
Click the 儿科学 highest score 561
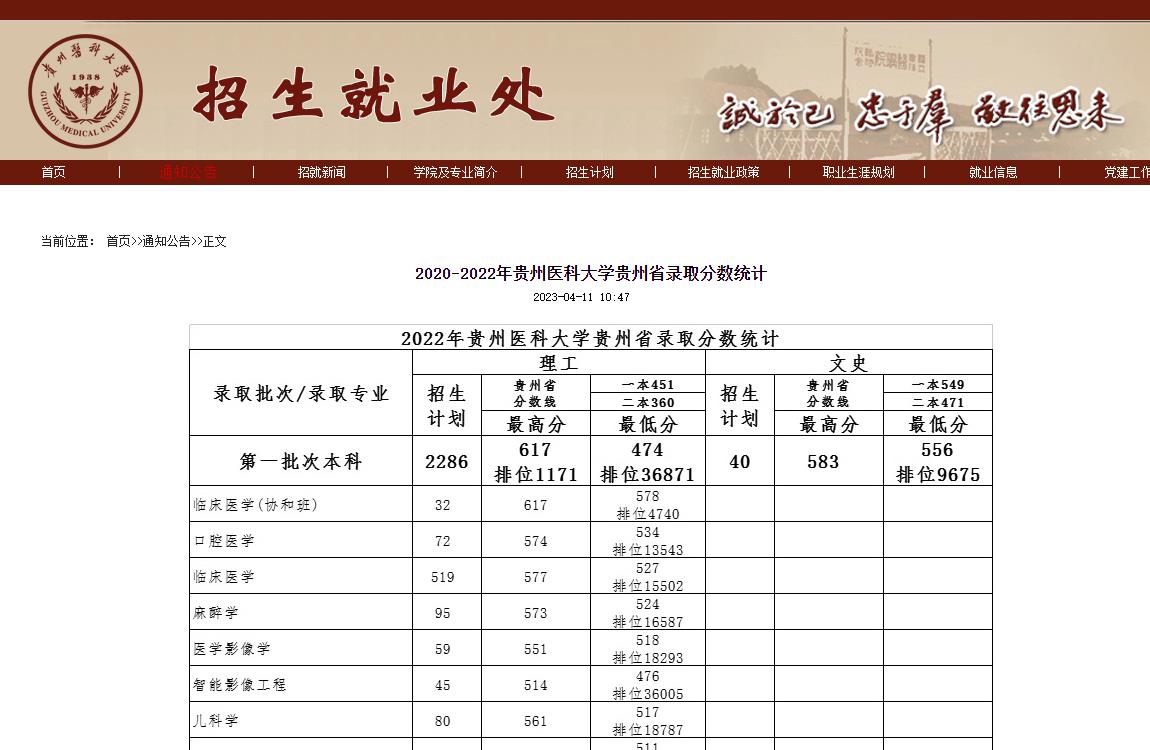point(535,721)
